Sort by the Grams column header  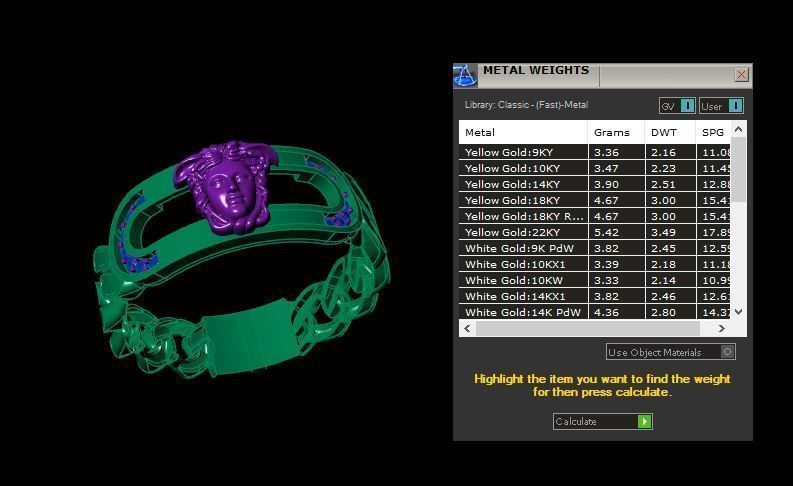[616, 132]
